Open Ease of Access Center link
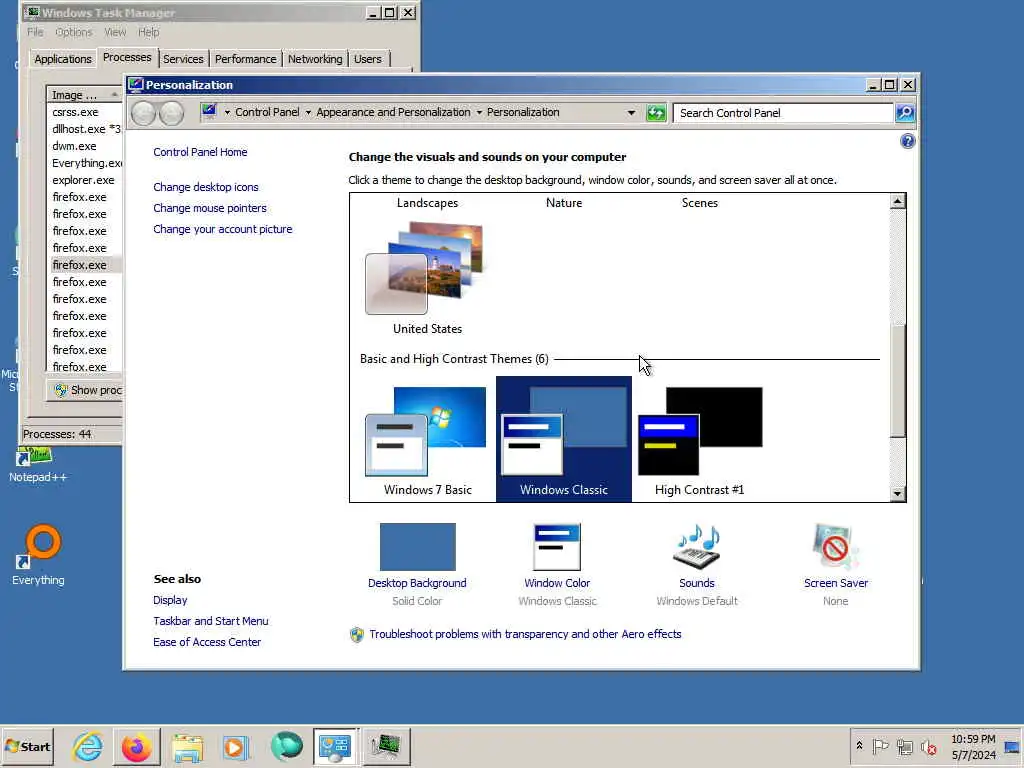 tap(207, 642)
